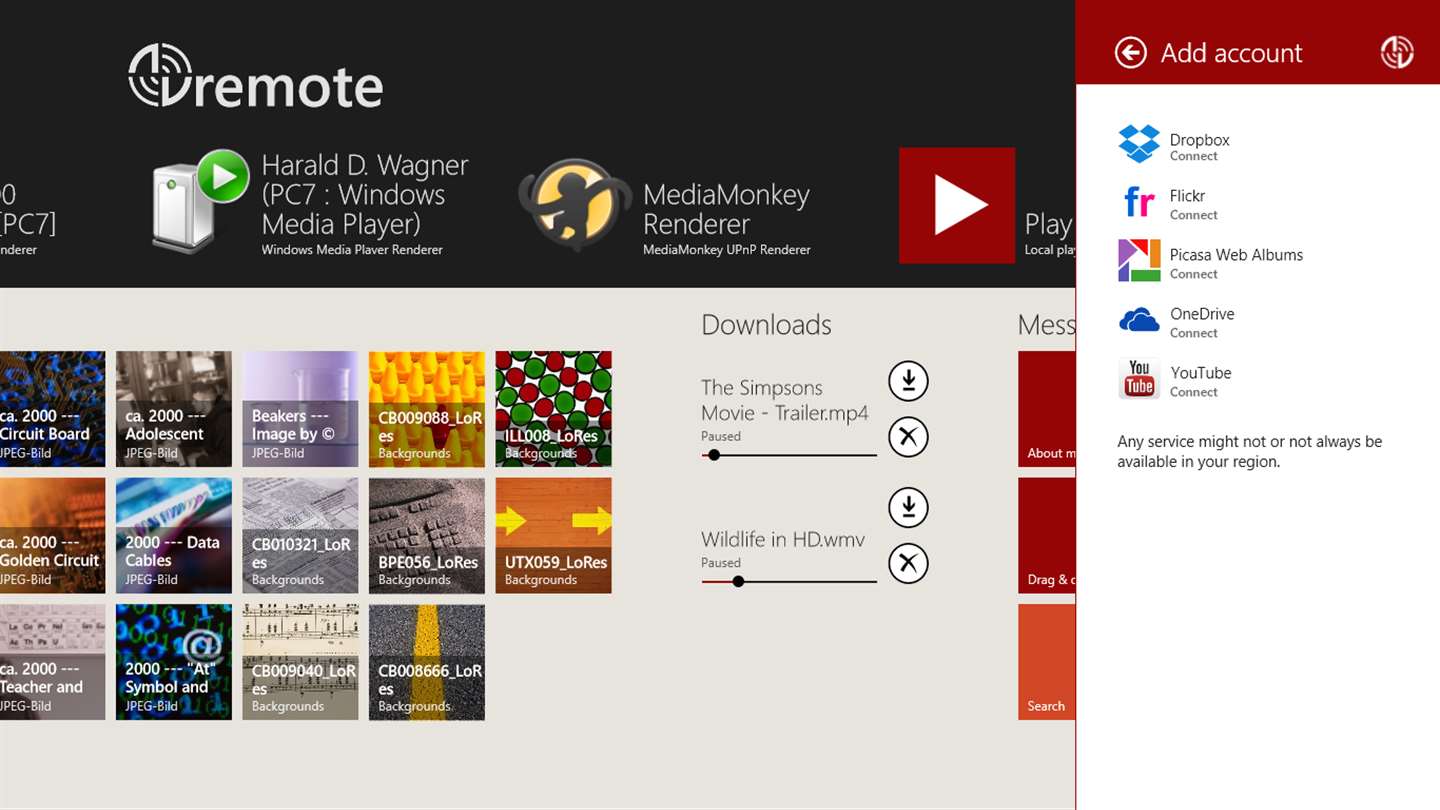Viewport: 1440px width, 810px height.
Task: Click The Simpsons Movie - Trailer.mp4 title
Action: (785, 400)
